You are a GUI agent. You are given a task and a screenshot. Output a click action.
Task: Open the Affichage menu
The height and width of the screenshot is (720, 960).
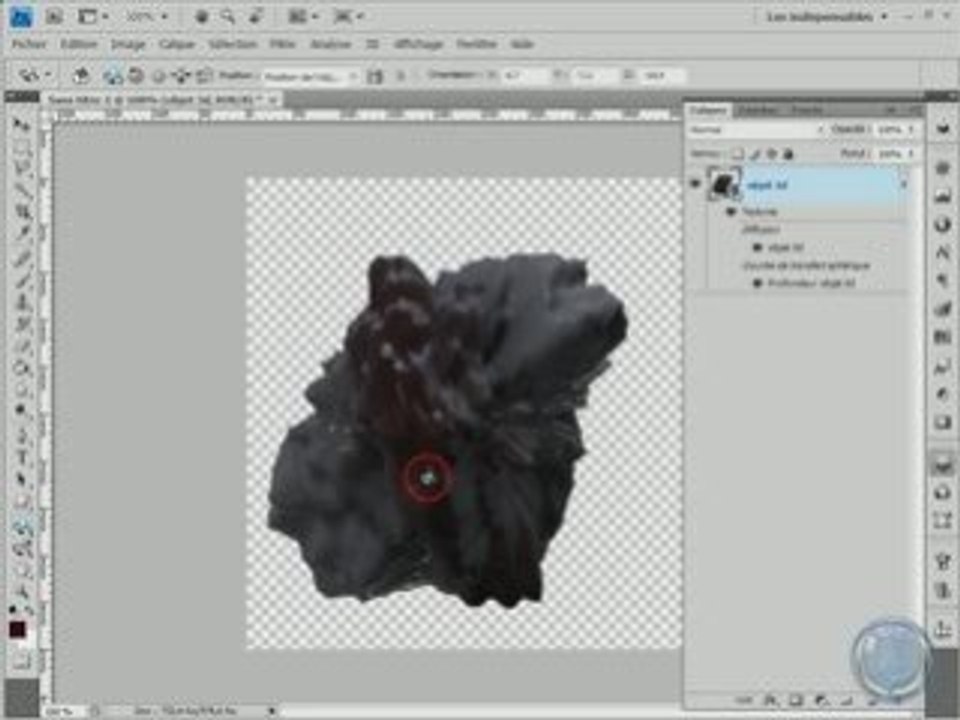[x=418, y=44]
